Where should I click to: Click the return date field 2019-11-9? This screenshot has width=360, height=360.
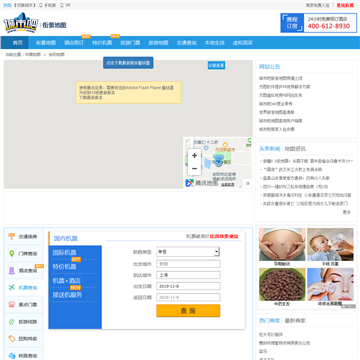188,297
